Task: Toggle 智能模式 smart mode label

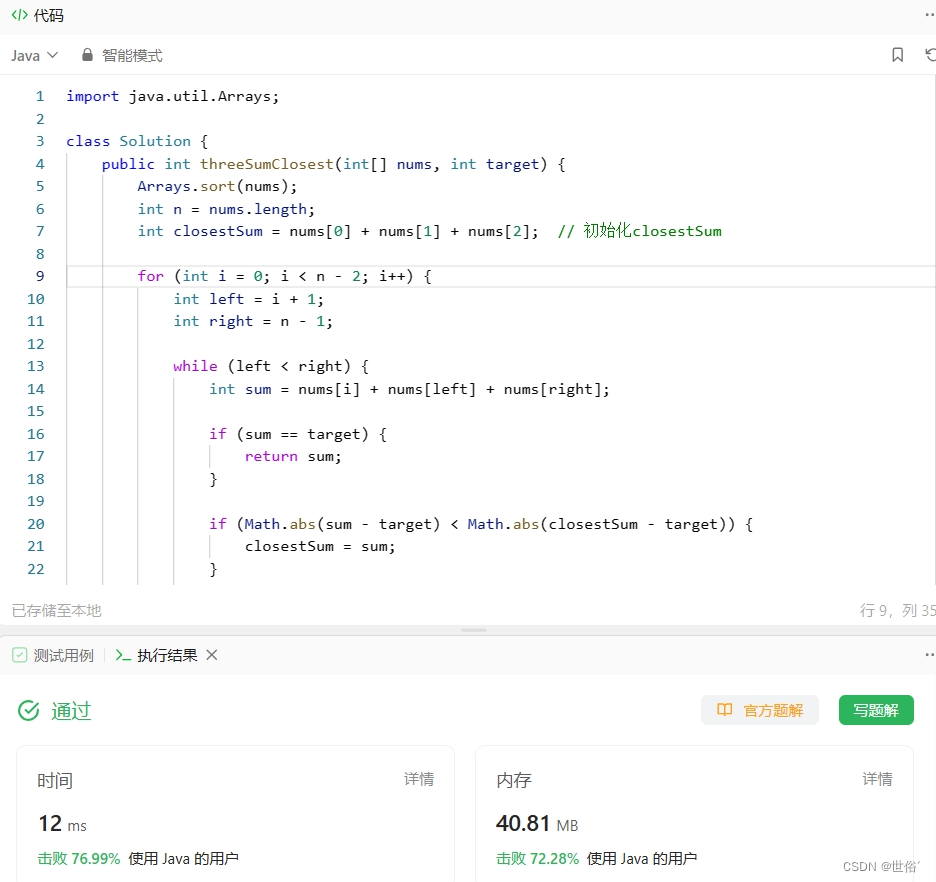Action: click(132, 55)
